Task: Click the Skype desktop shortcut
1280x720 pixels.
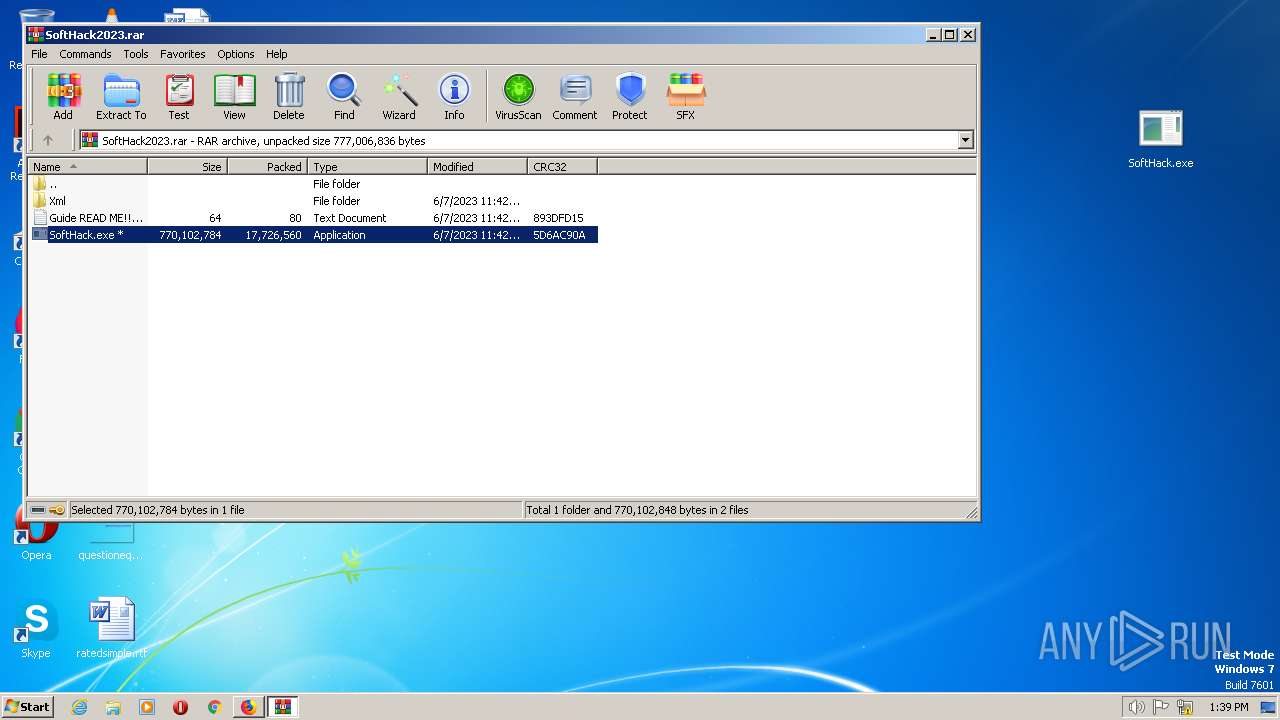Action: 36,630
